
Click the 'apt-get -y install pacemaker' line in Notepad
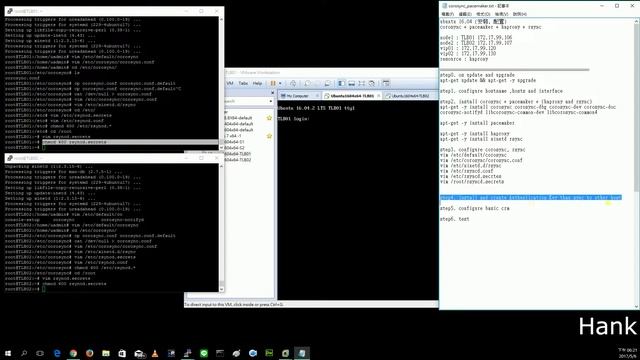coord(477,123)
